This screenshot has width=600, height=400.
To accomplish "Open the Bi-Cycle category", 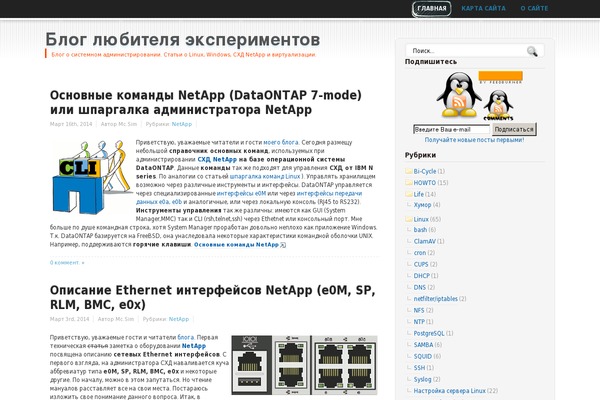I will [x=425, y=171].
